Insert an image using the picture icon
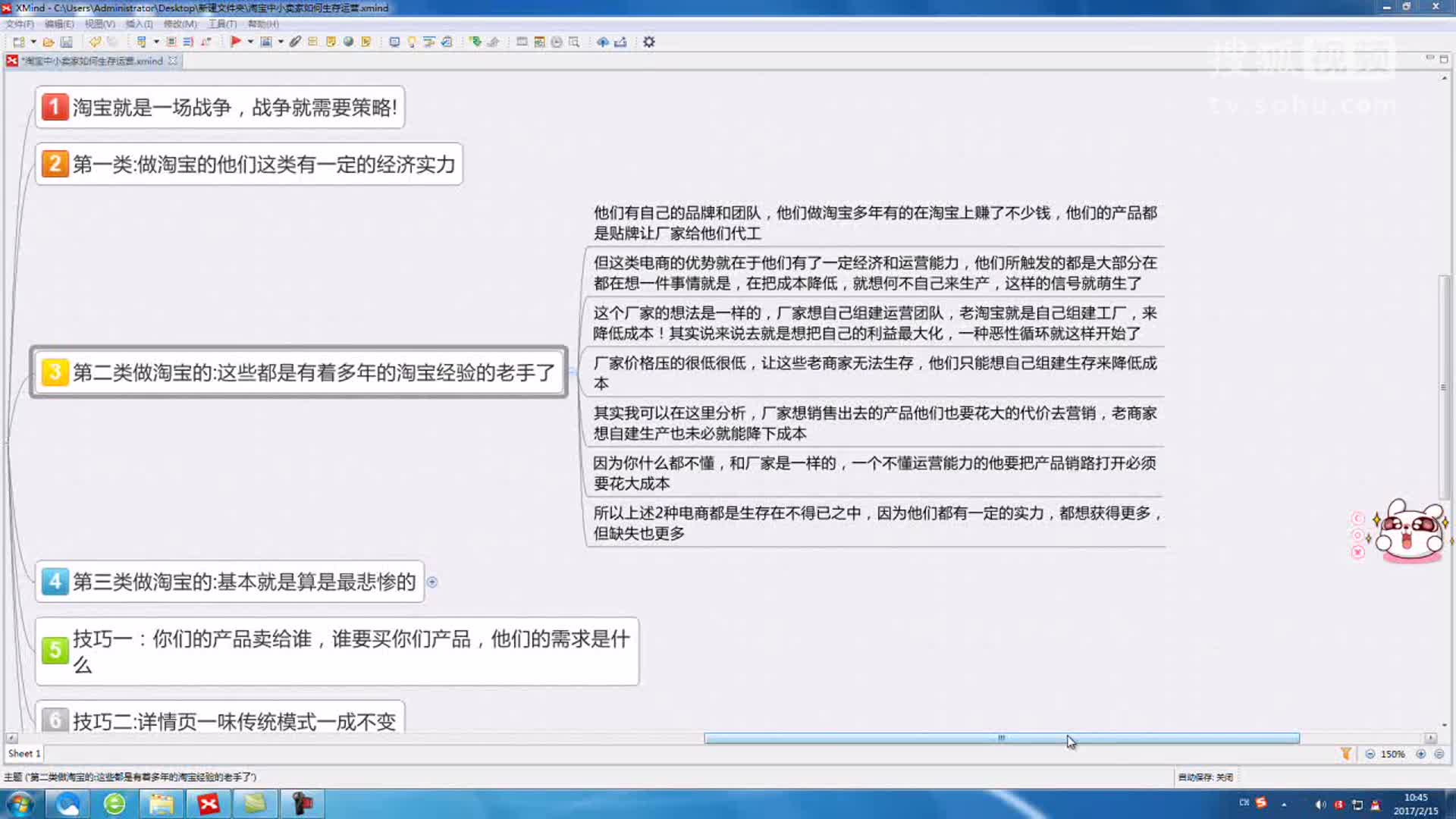 click(x=265, y=41)
